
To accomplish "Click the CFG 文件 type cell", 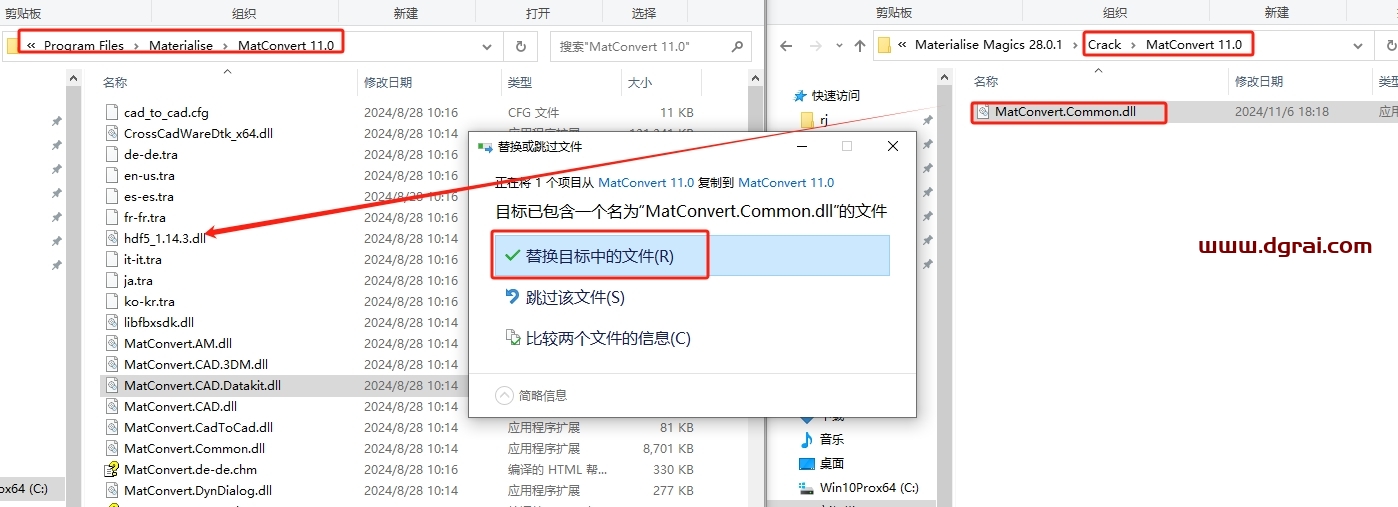I will pos(534,112).
